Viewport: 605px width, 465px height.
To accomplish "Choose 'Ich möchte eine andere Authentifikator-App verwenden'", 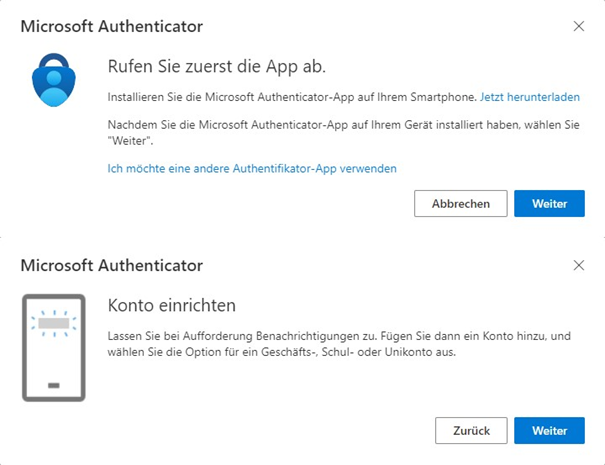I will pyautogui.click(x=251, y=169).
